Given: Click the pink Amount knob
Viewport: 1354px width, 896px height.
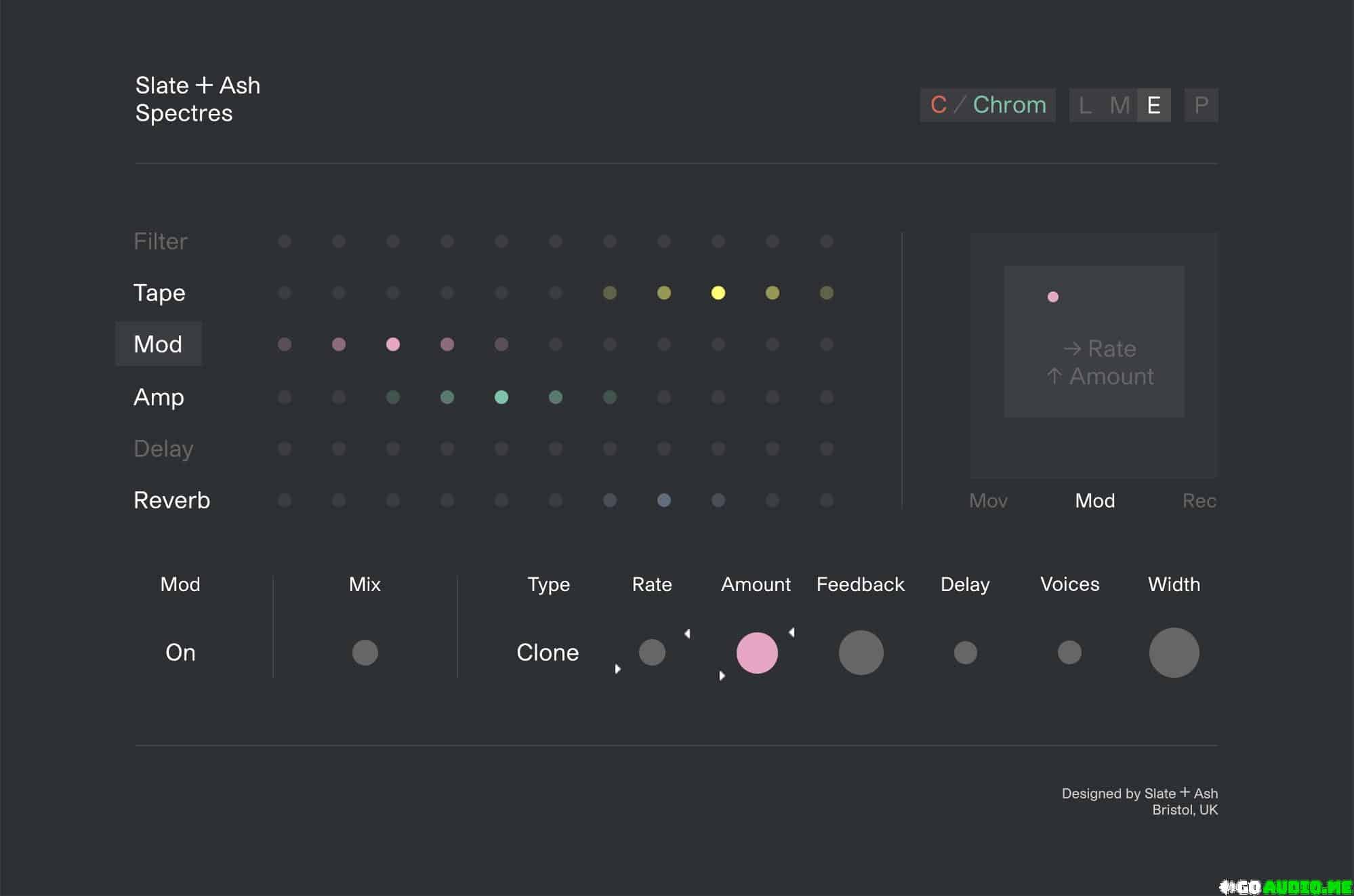Looking at the screenshot, I should (x=756, y=653).
